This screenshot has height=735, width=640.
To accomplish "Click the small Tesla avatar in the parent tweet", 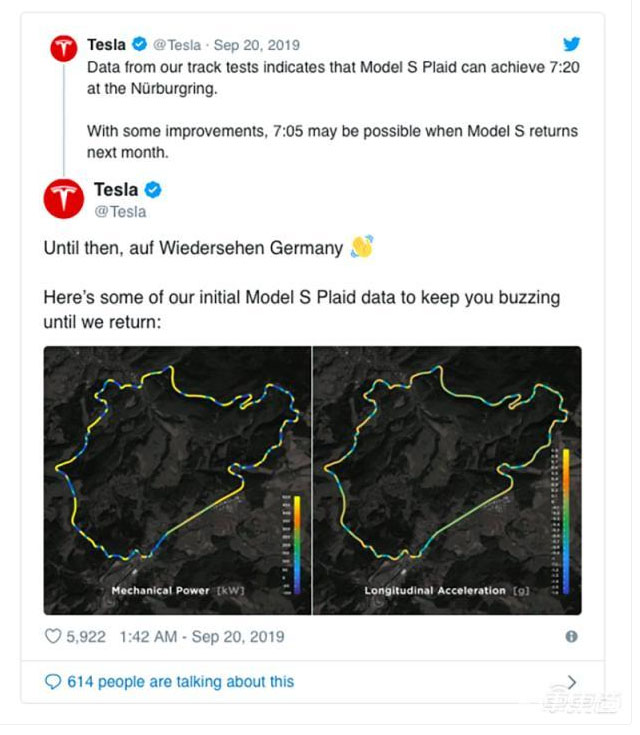I will (x=63, y=46).
